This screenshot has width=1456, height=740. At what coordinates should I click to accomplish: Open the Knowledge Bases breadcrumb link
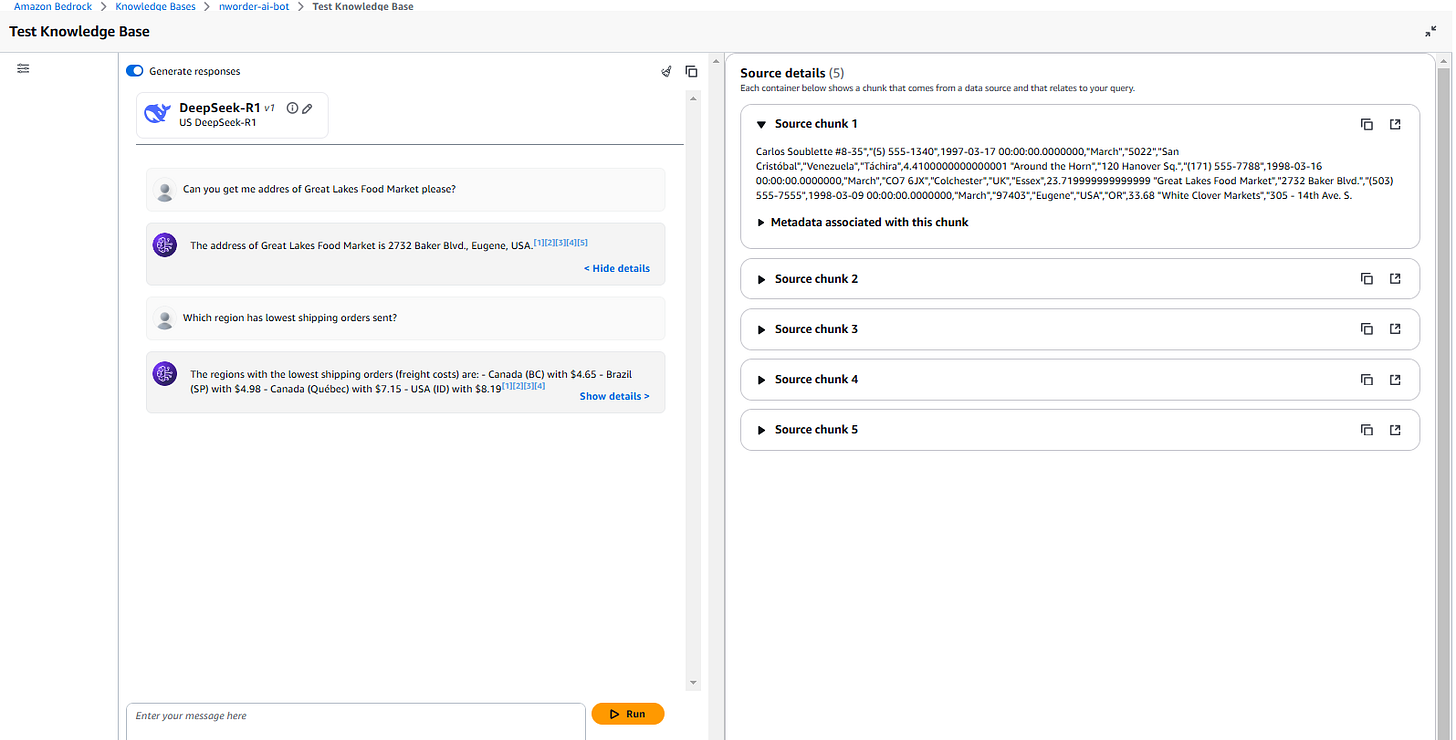pyautogui.click(x=156, y=6)
